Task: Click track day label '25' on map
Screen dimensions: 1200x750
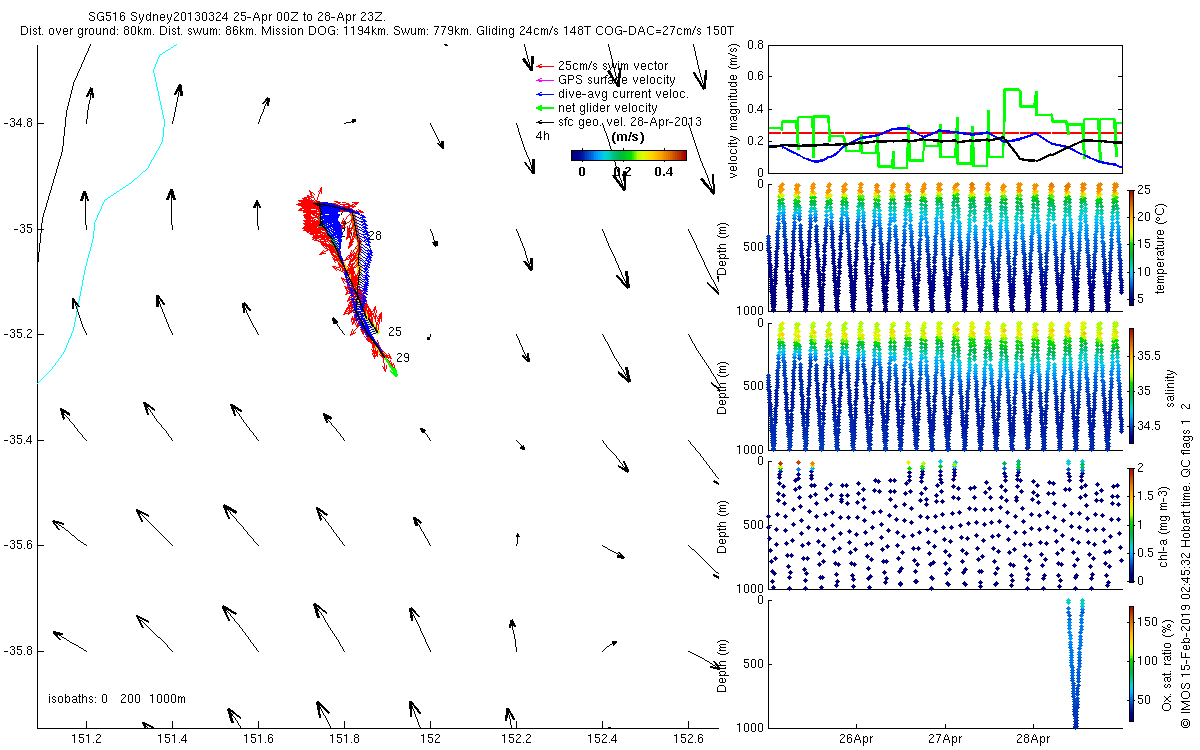Action: point(394,332)
